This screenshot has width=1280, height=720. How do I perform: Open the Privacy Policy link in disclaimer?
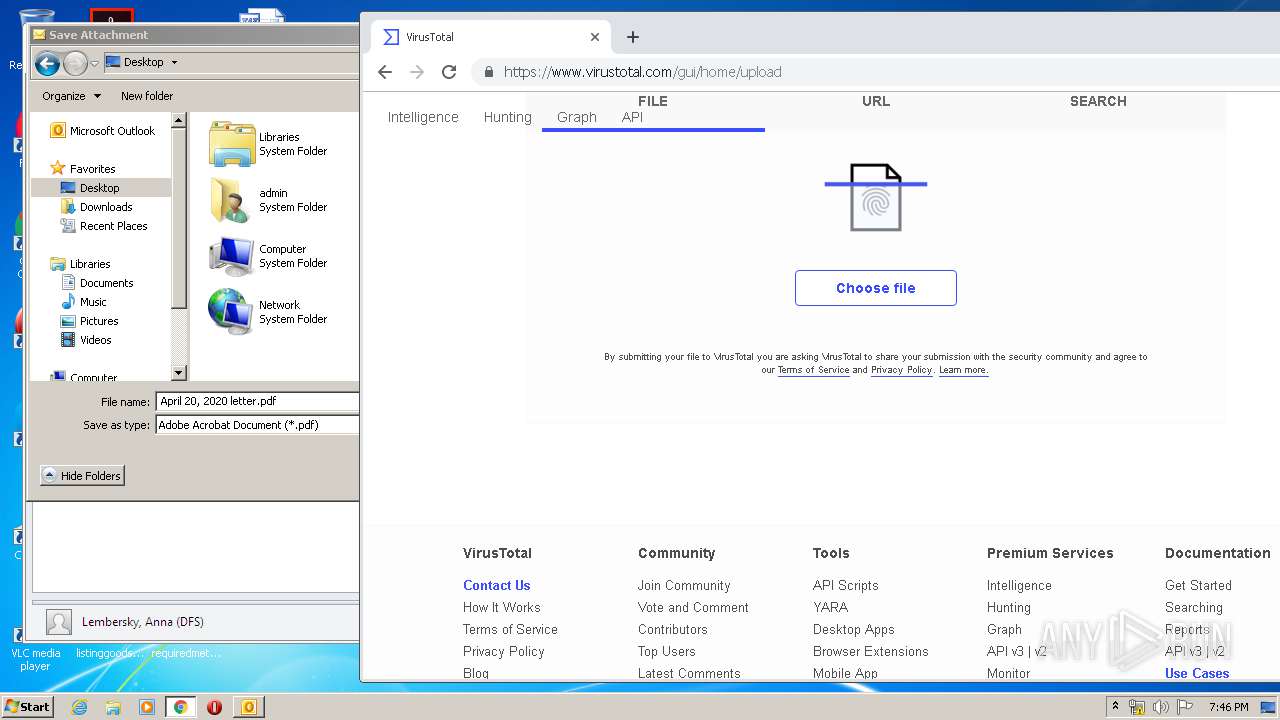coord(901,370)
